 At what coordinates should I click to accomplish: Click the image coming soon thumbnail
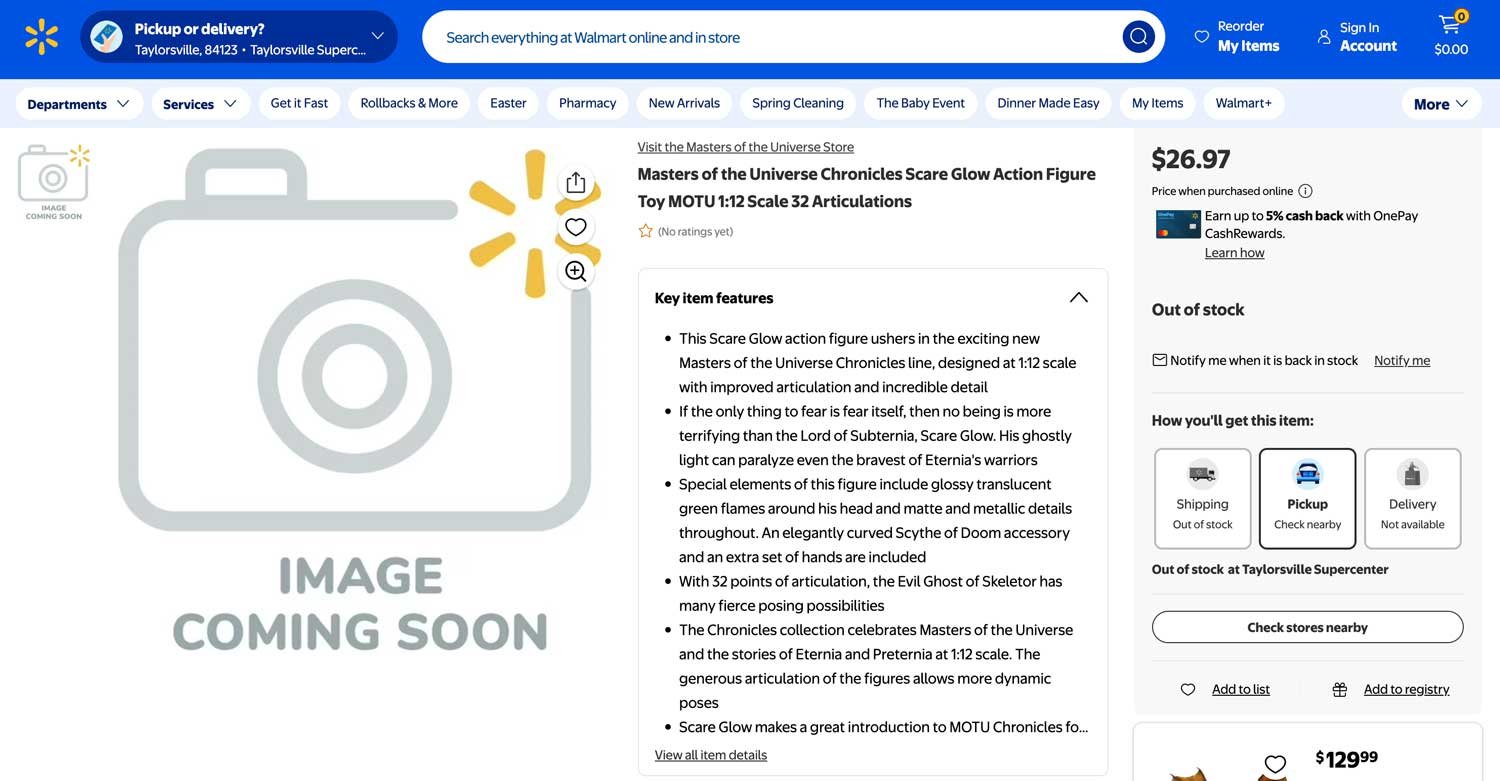(x=54, y=181)
